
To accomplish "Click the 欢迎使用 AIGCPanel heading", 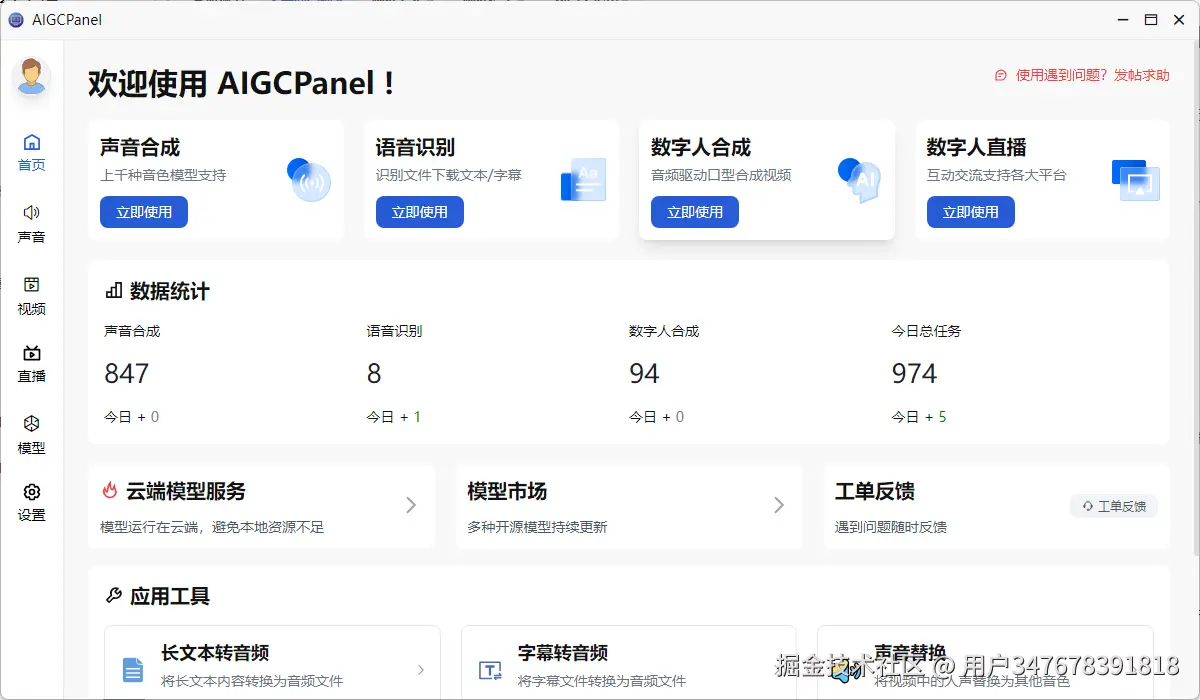I will point(241,82).
